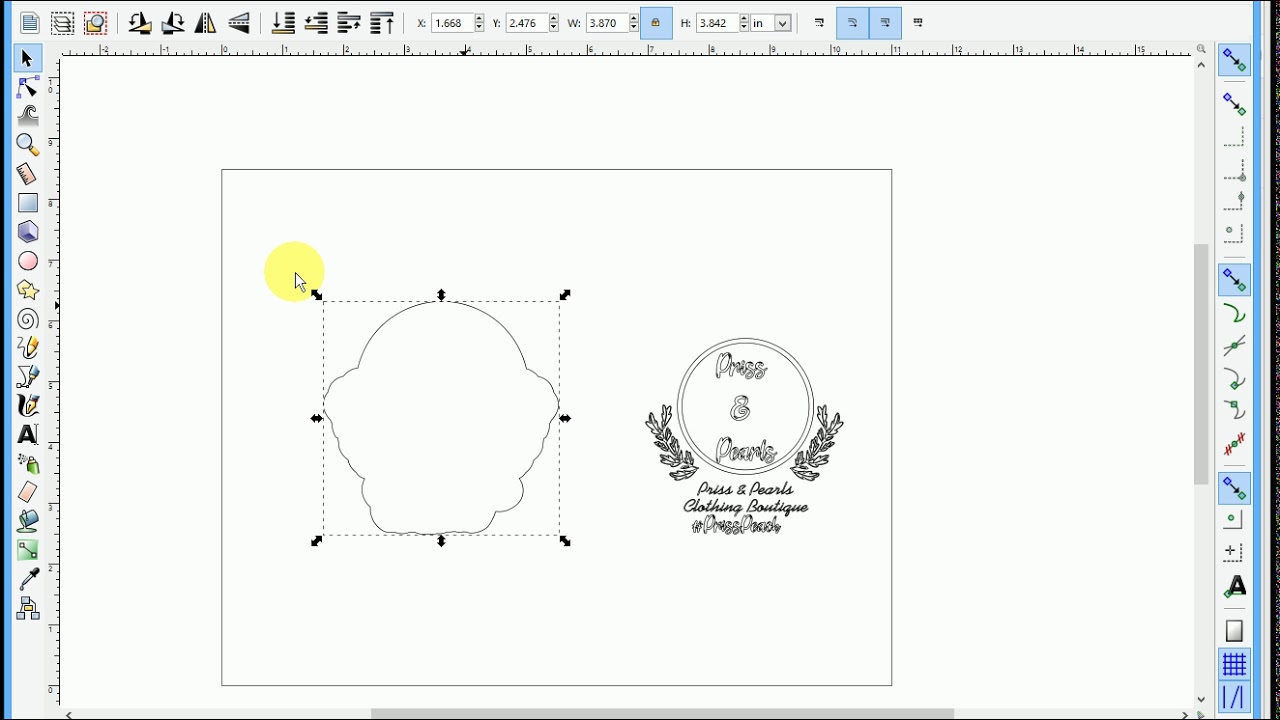
Task: Select the Text tool in toolbox
Action: [28, 434]
